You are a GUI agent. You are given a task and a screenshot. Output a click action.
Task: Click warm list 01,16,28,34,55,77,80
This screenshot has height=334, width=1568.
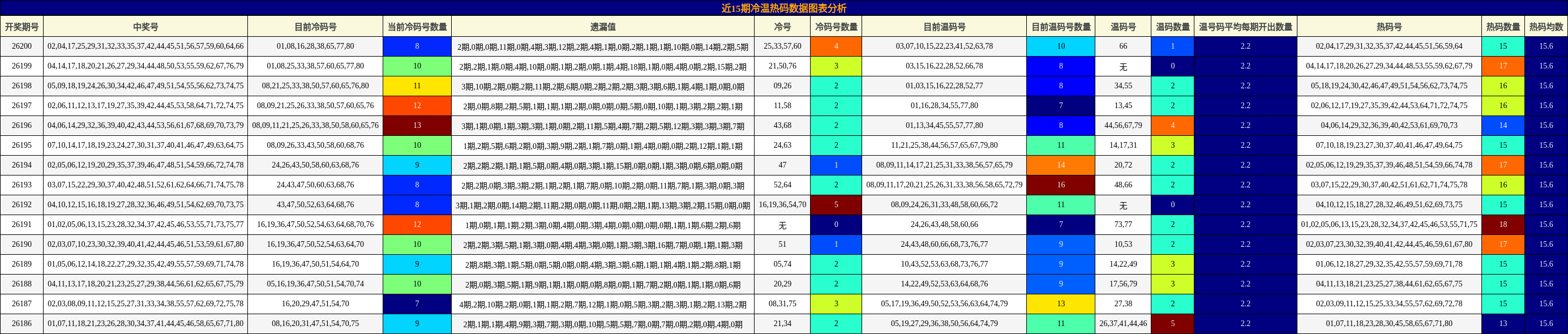click(944, 105)
